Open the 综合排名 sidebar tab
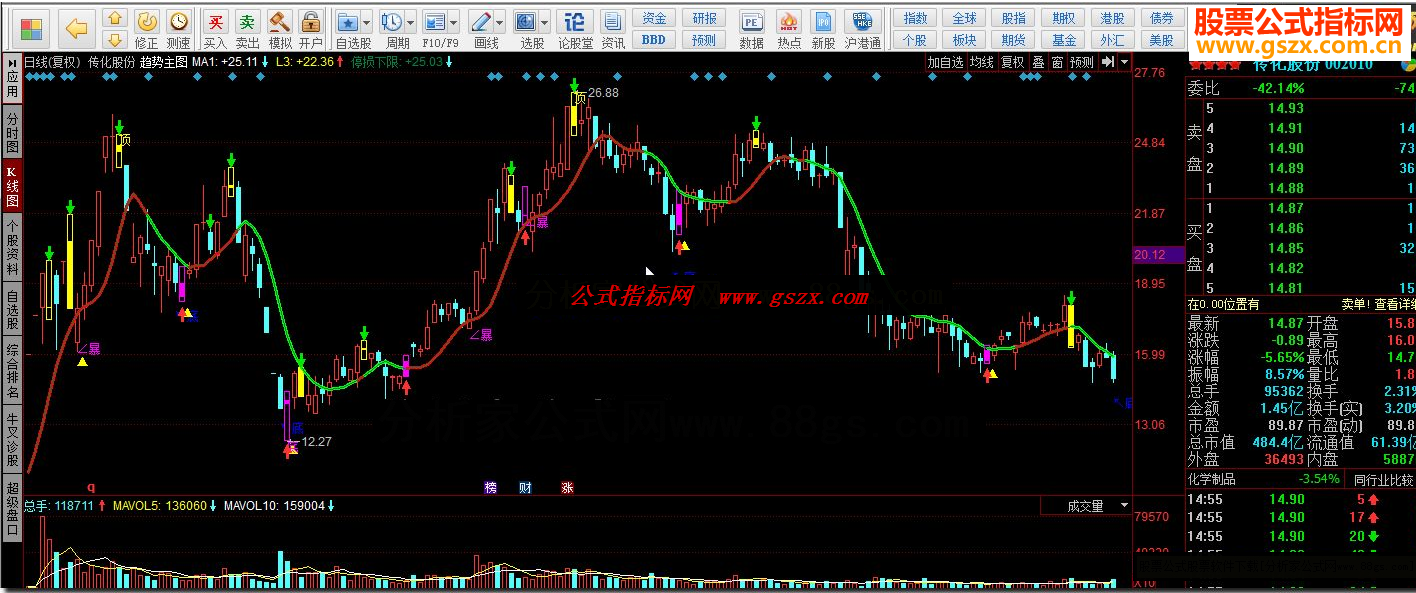 point(12,372)
